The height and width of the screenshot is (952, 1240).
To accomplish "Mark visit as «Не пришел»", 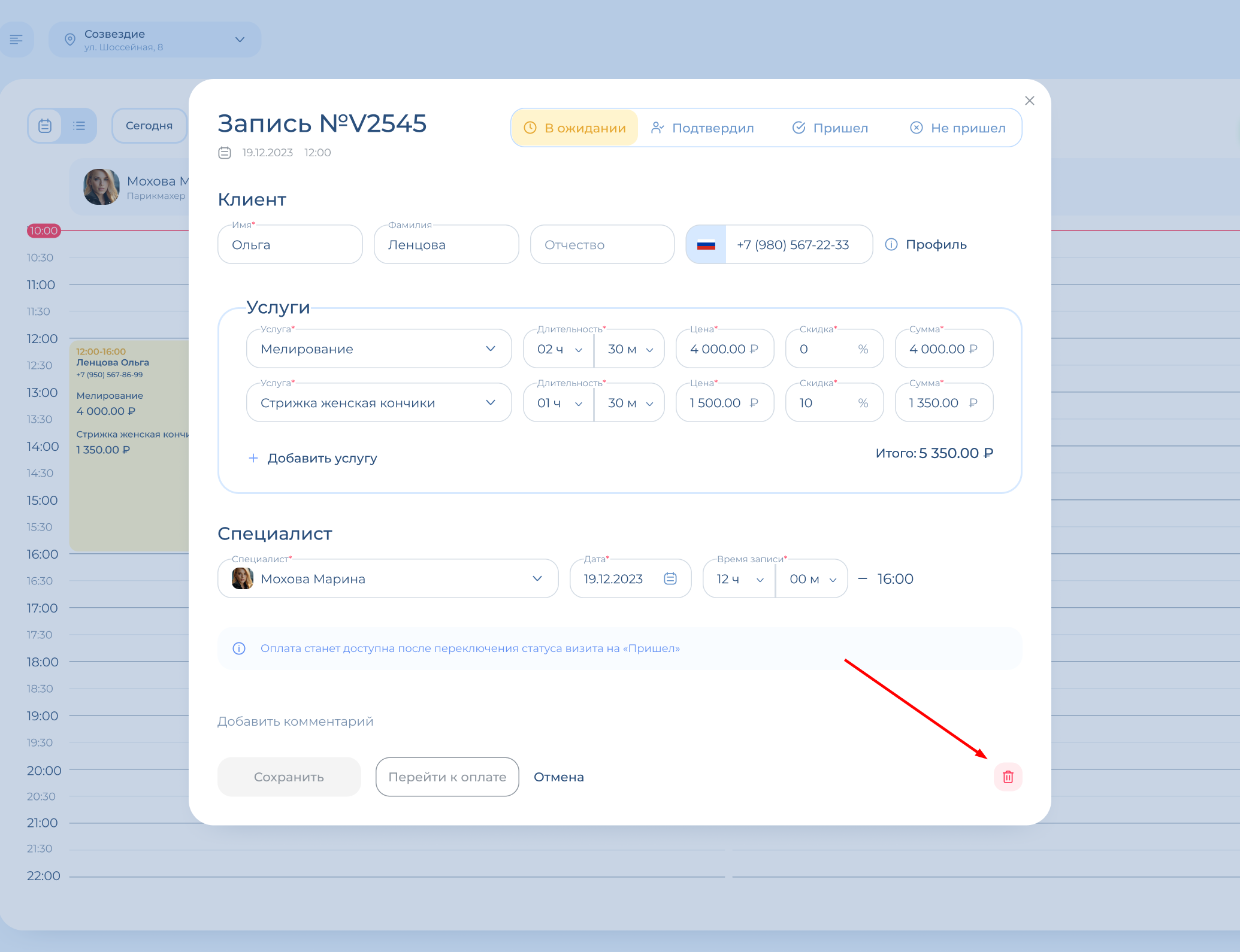I will click(958, 128).
